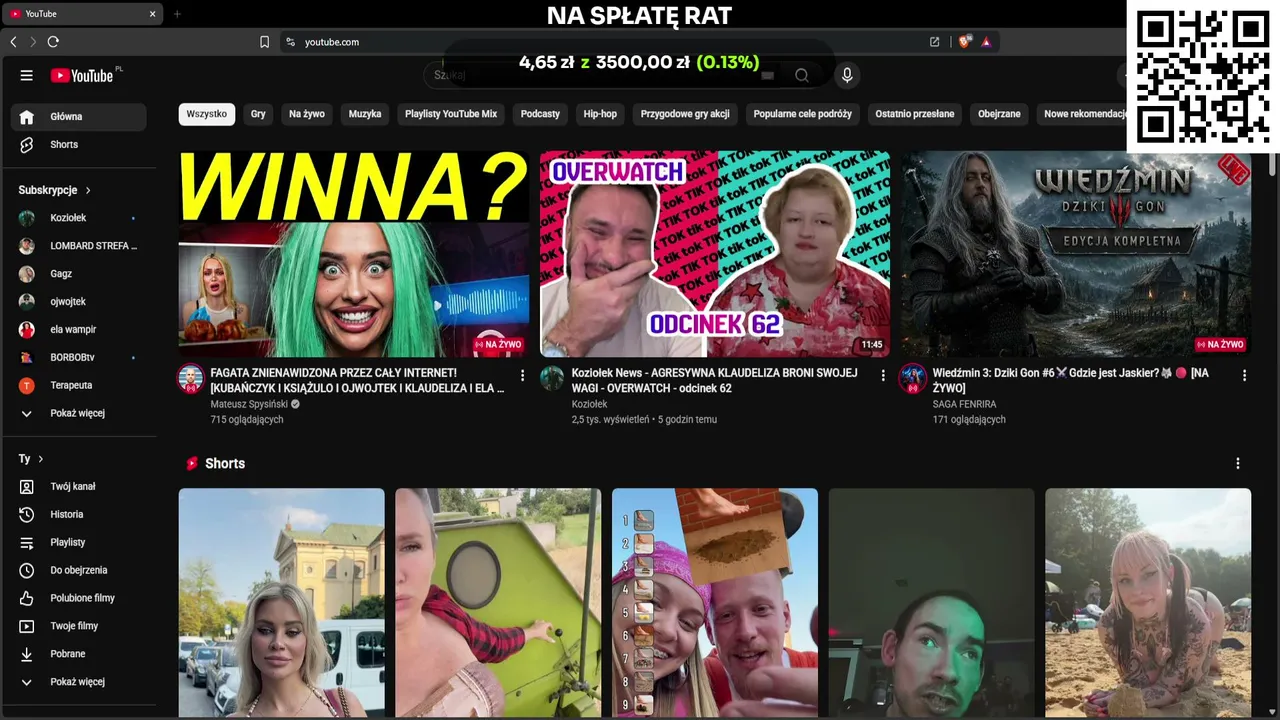Open the Short with blonde woman near building

[282, 603]
